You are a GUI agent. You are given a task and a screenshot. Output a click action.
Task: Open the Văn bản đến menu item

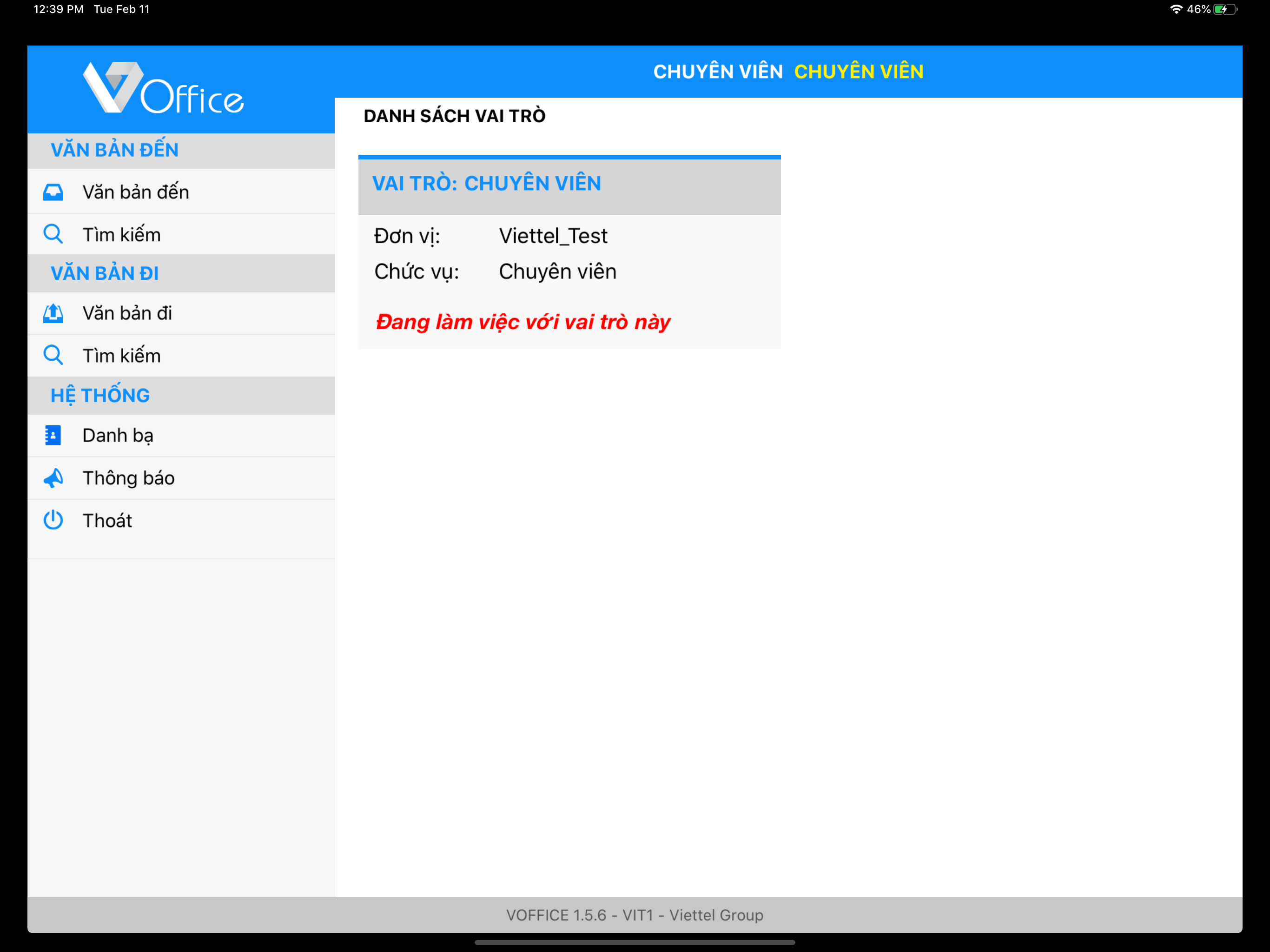pyautogui.click(x=181, y=192)
